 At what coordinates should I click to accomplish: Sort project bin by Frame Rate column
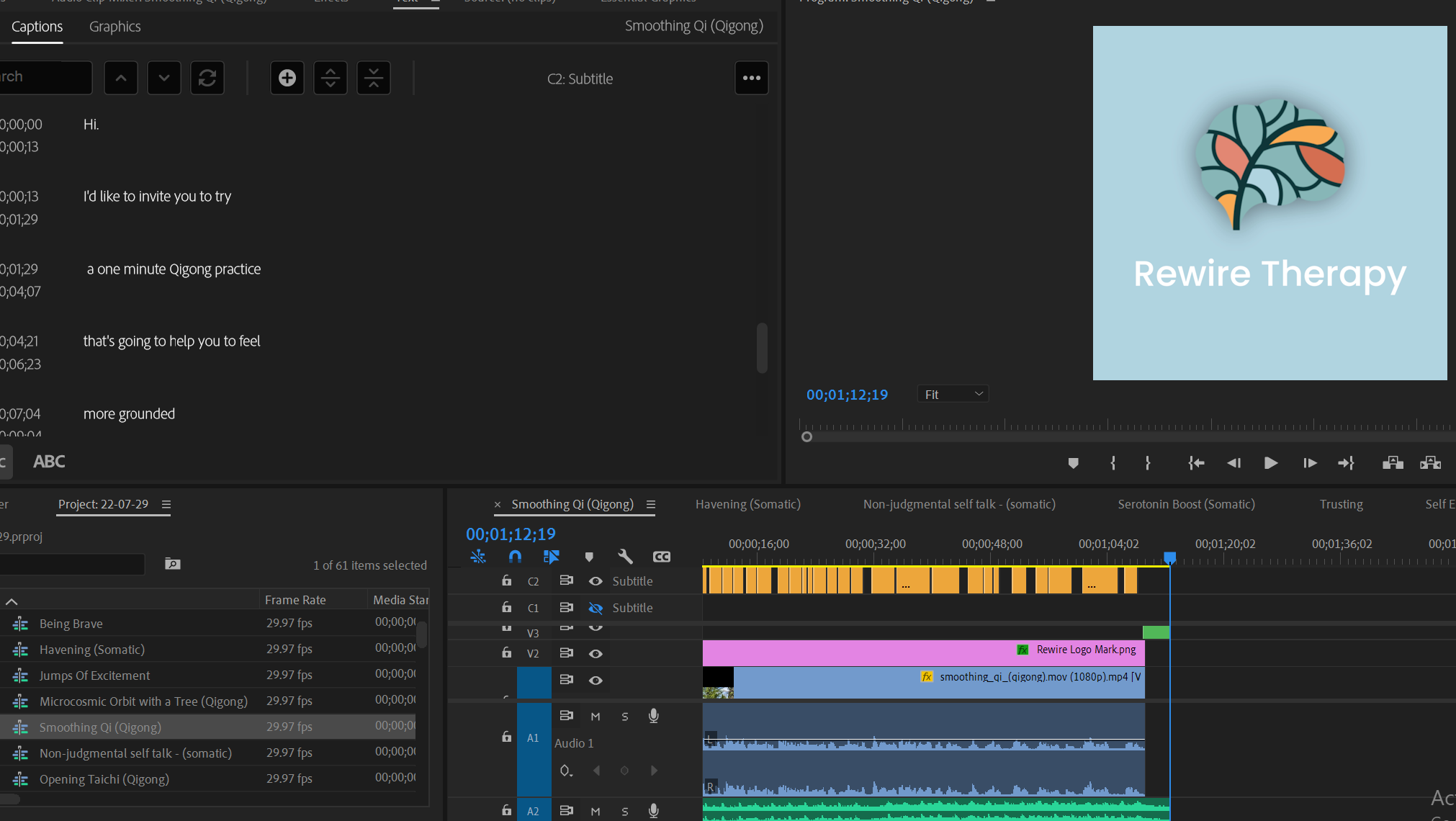(x=295, y=600)
